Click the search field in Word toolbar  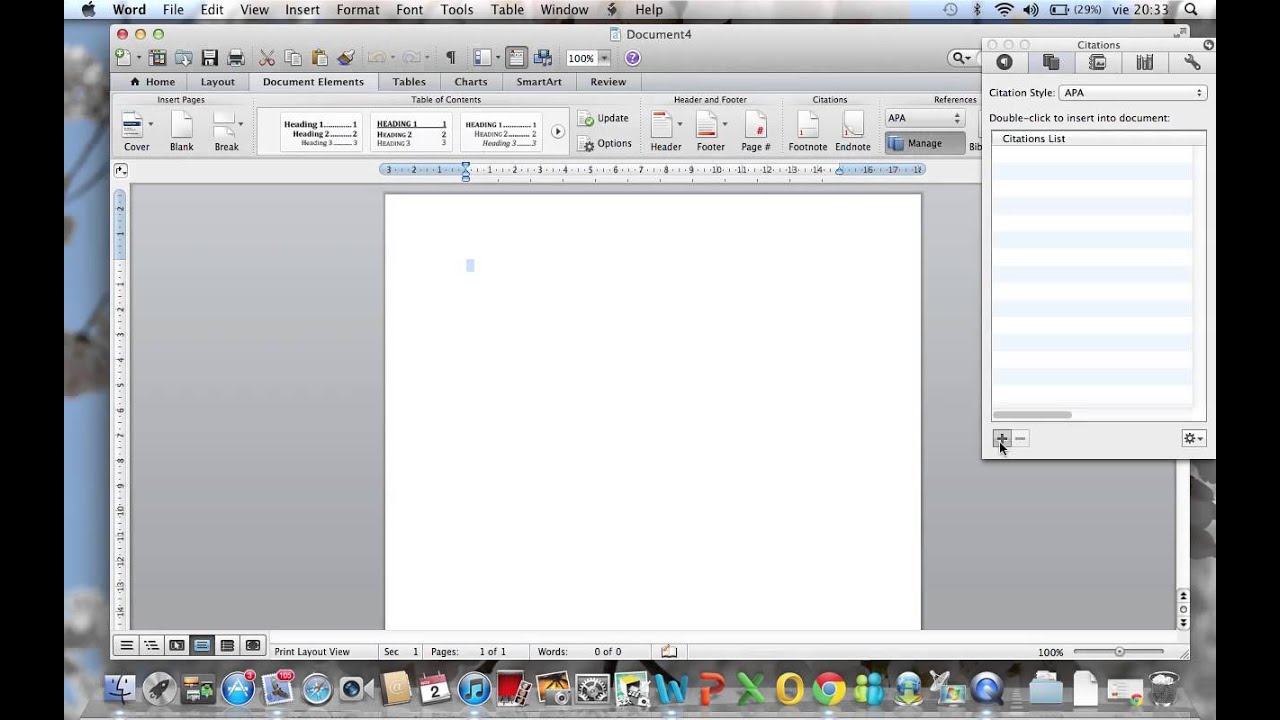click(x=964, y=58)
